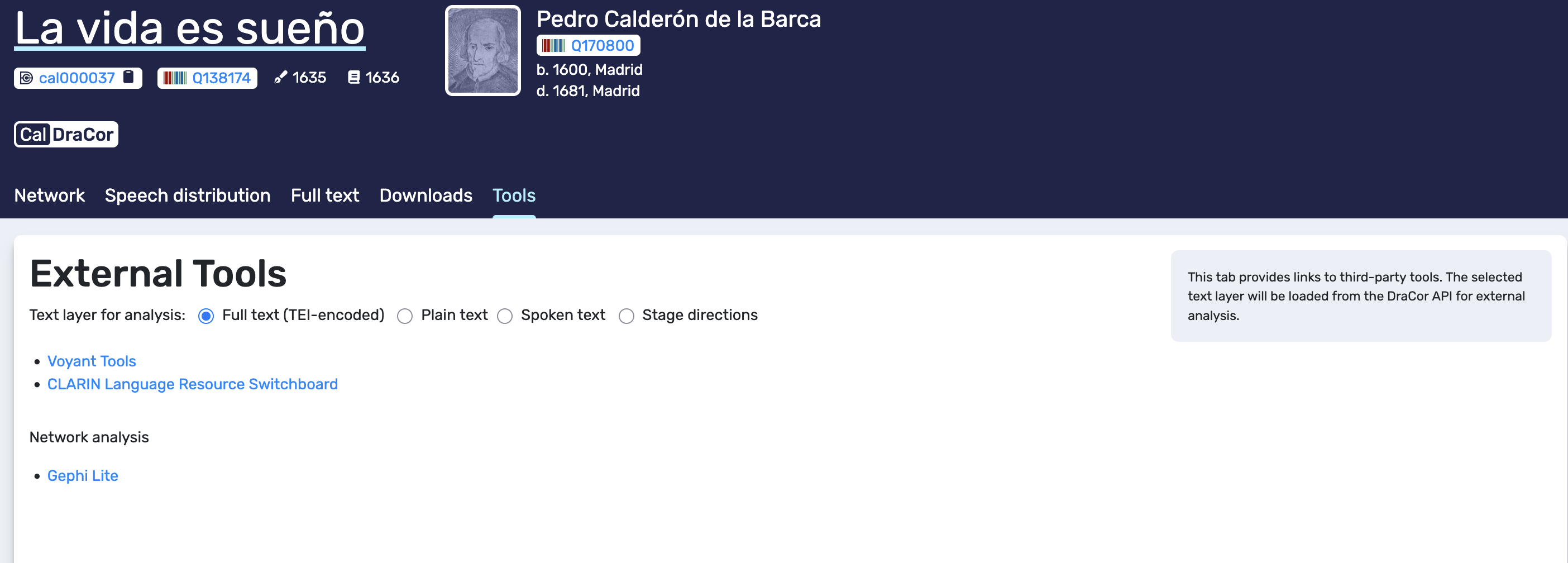The image size is (1568, 563).
Task: Click the copy-to-clipboard icon beside cal000037
Action: point(128,77)
